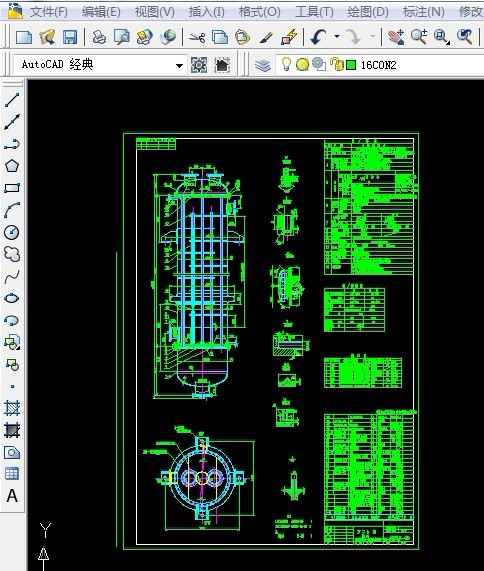The image size is (484, 571).
Task: Select the Insert Block tool
Action: coord(12,342)
